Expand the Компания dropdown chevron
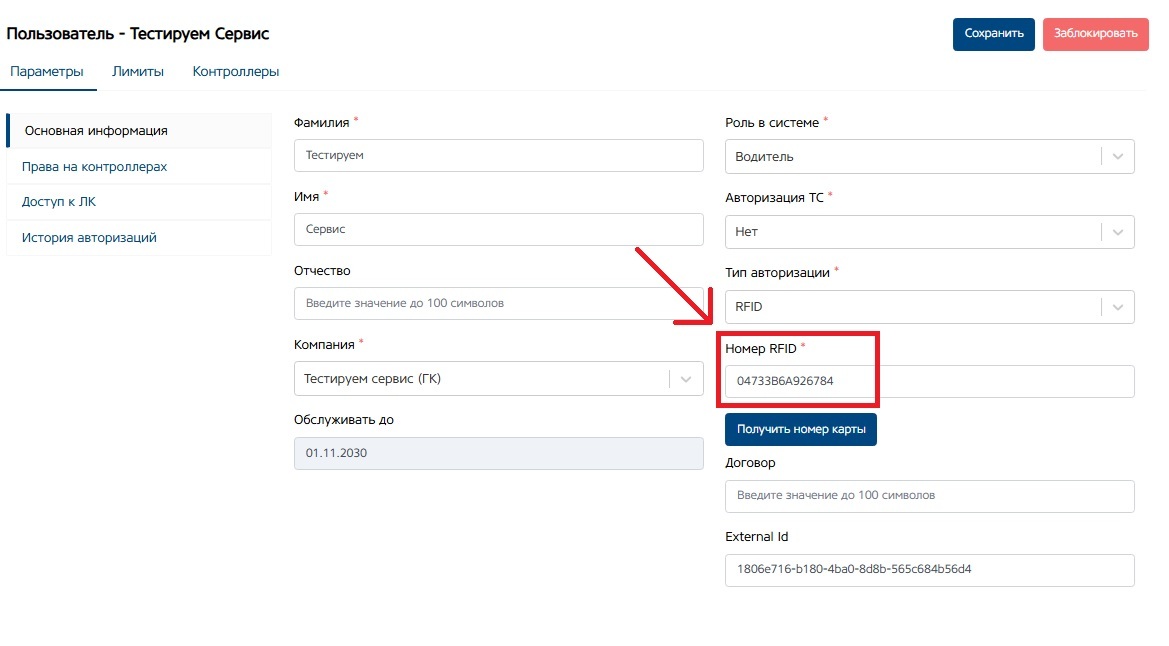Screen dimensions: 1169x646 coord(686,380)
